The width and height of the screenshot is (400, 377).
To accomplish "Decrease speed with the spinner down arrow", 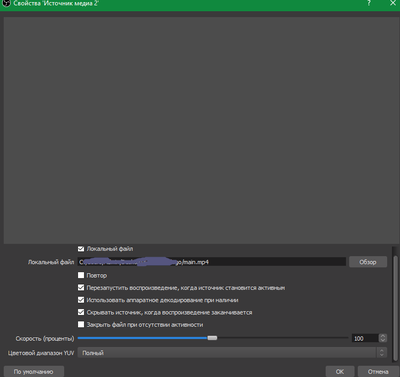I will point(383,340).
